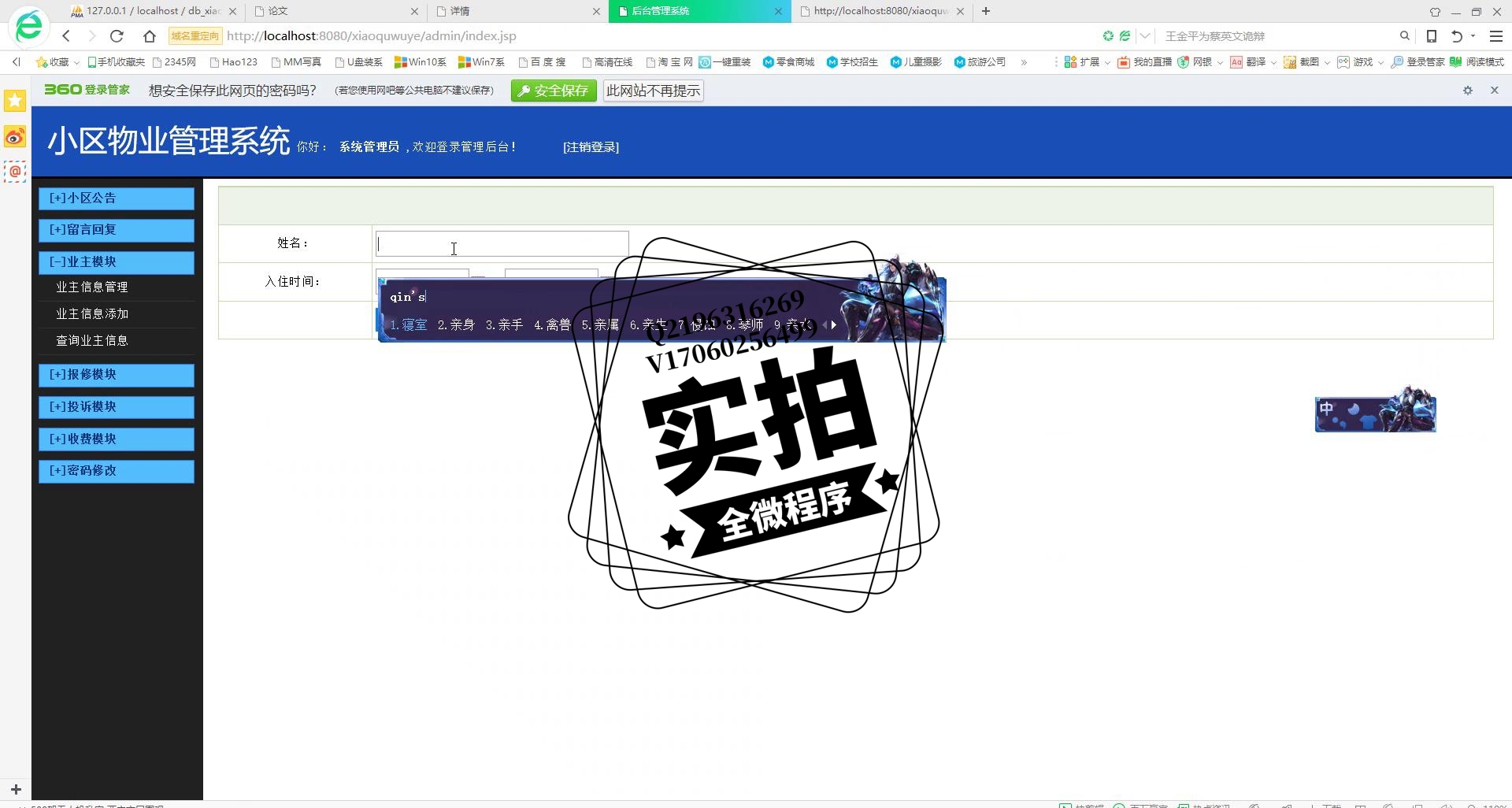The image size is (1512, 808).
Task: Expand the [+]密码修改 menu
Action: [117, 471]
